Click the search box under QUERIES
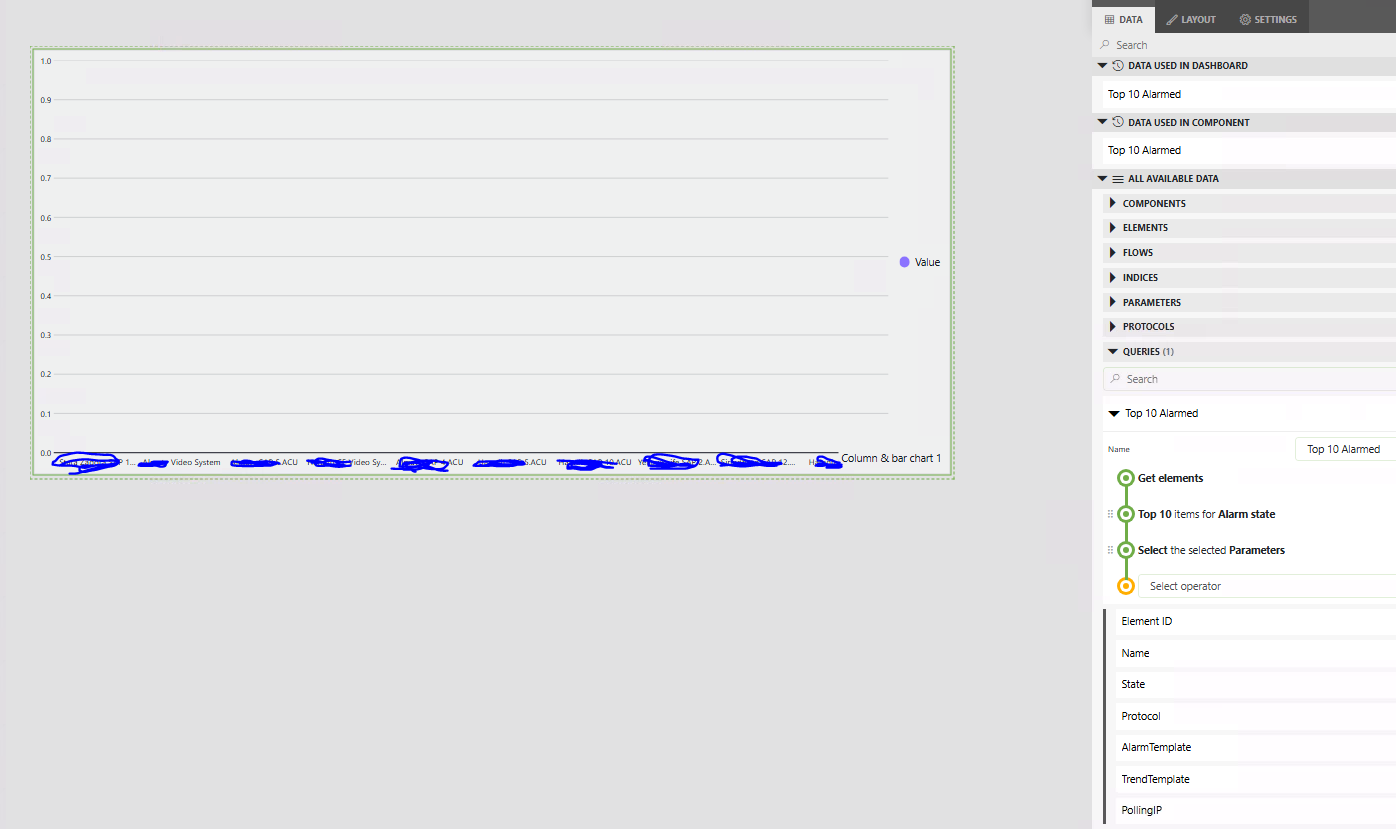 (1250, 379)
